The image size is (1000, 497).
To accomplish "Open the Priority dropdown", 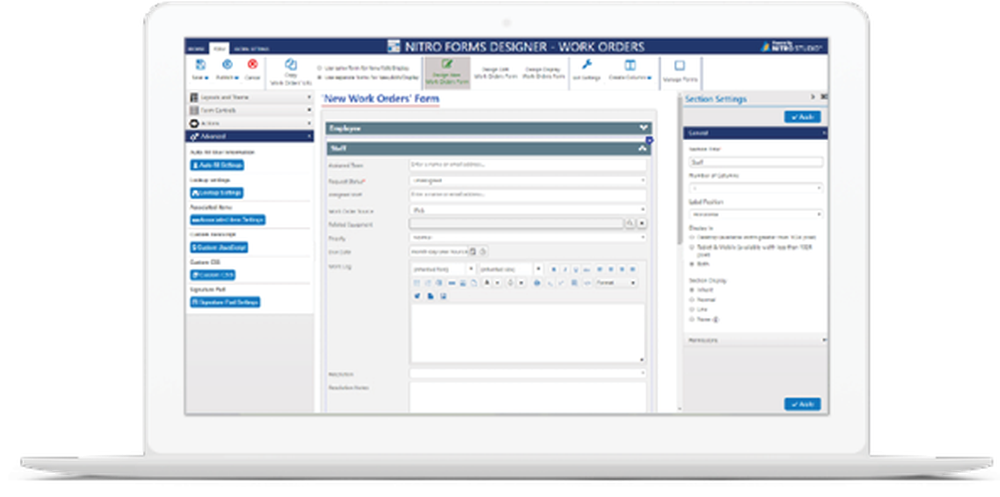I will [527, 237].
